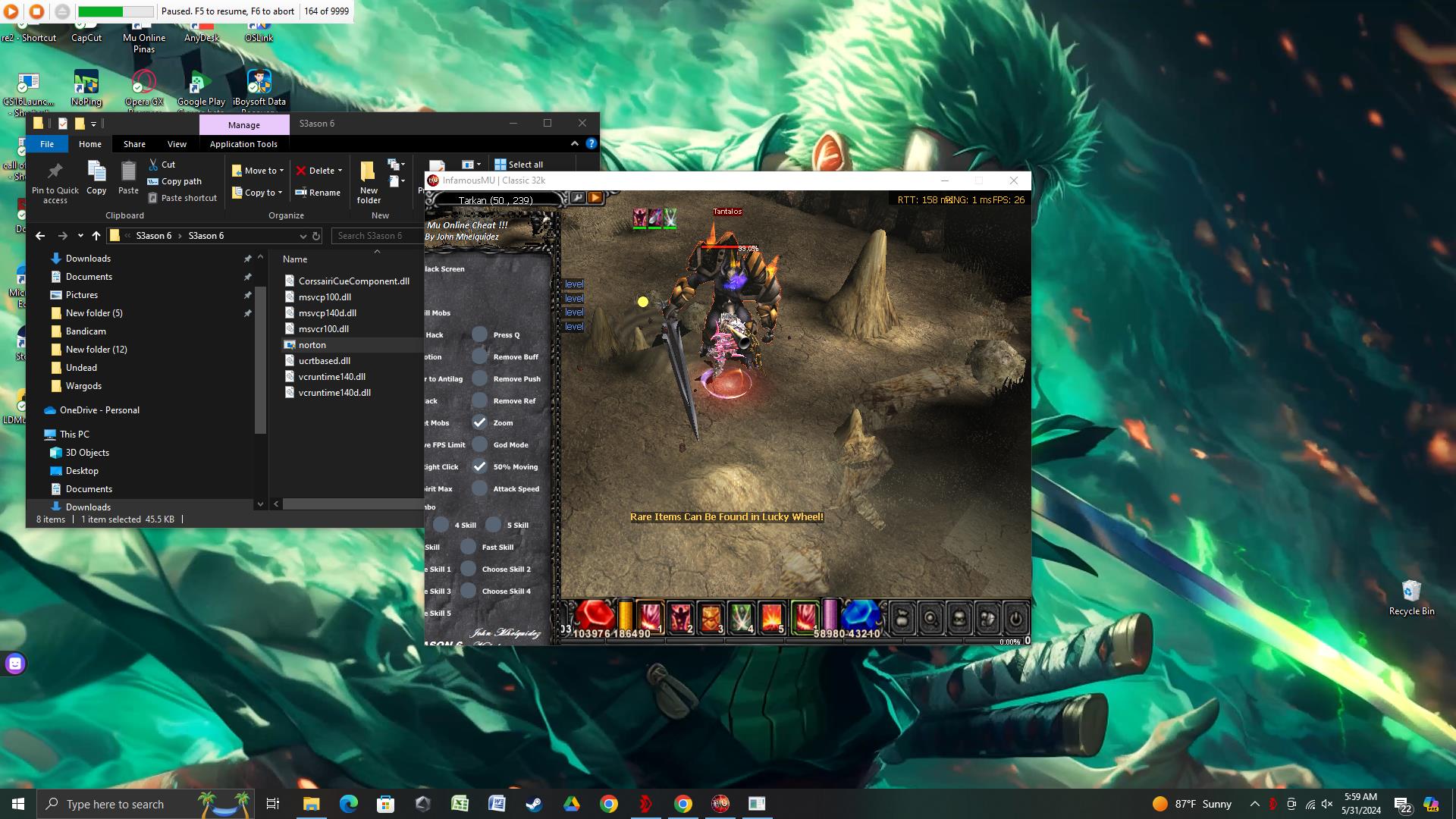
Task: Use skill slot 5 in game hotbar
Action: [x=771, y=617]
